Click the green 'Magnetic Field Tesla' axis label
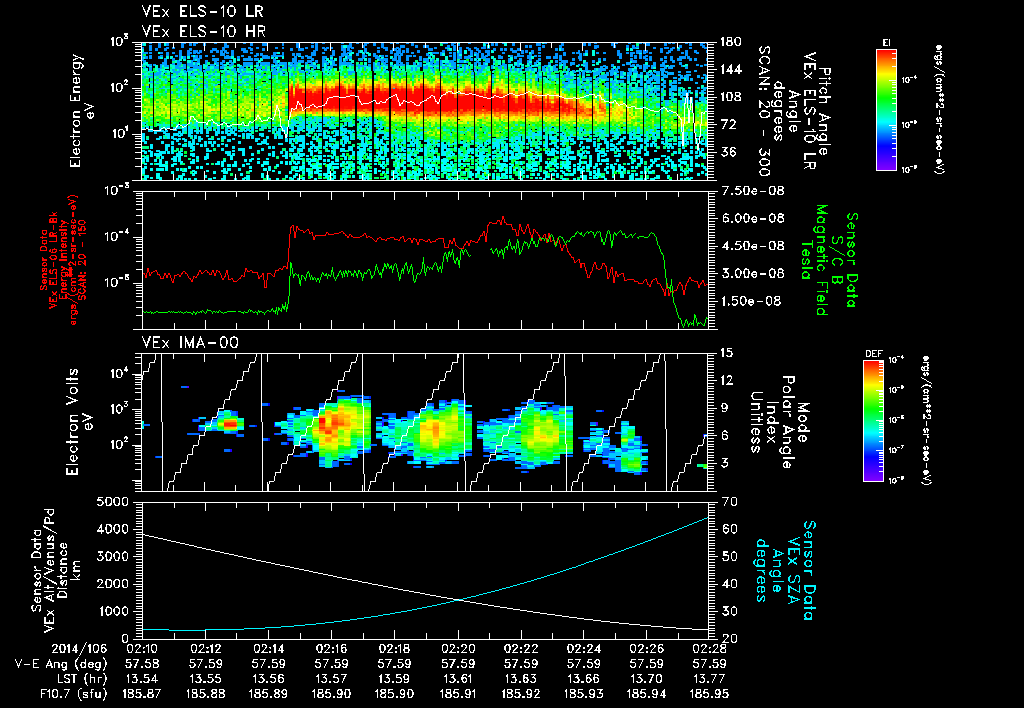 (814, 260)
